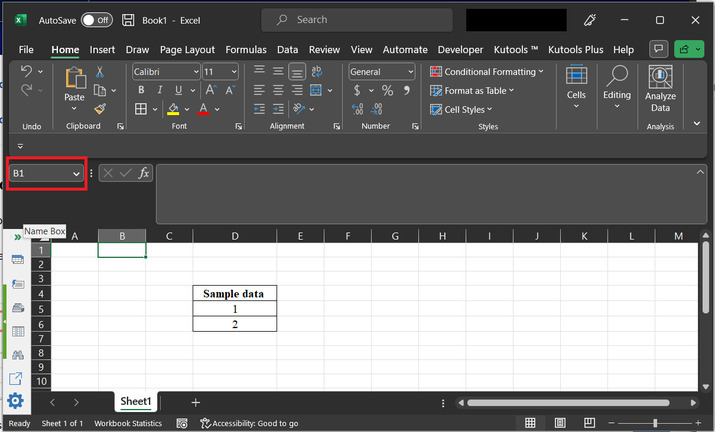715x432 pixels.
Task: Increase decimal places
Action: click(x=358, y=109)
